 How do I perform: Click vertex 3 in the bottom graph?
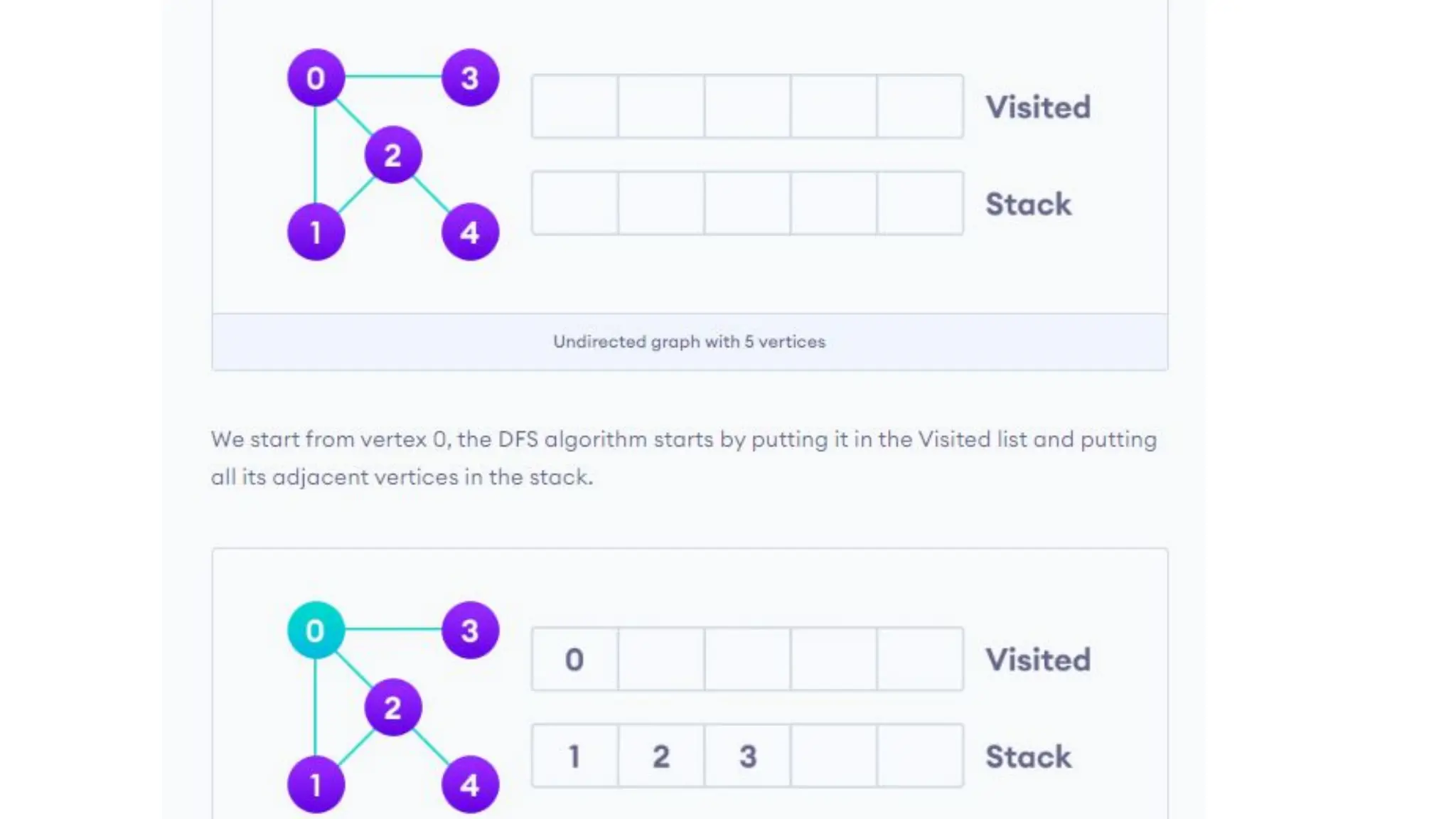470,630
